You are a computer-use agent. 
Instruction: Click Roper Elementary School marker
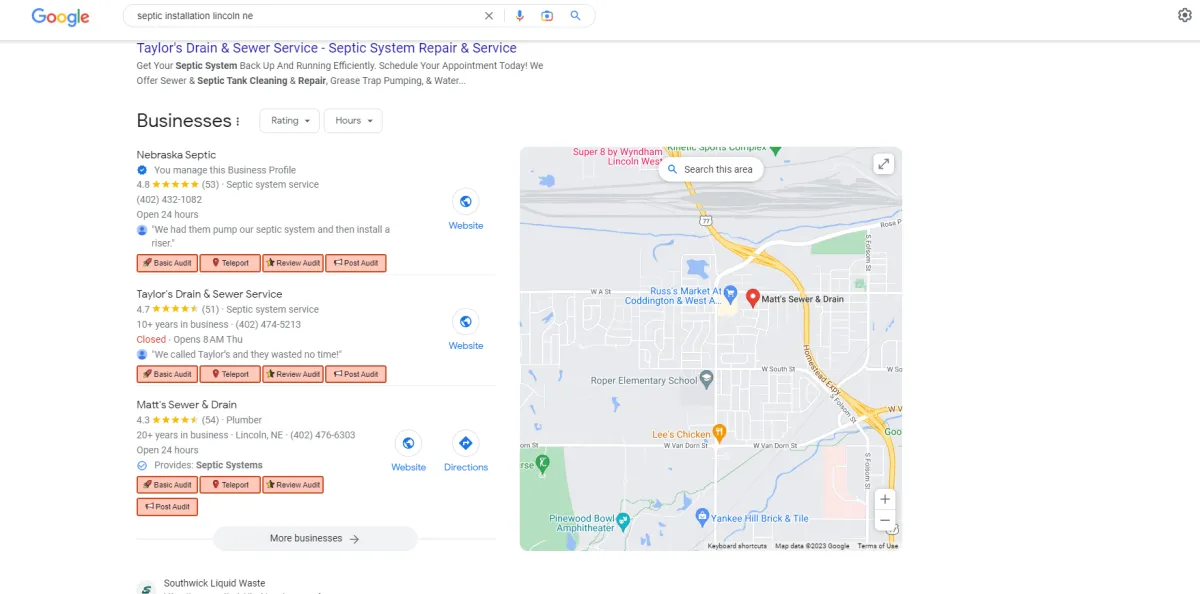[x=707, y=380]
